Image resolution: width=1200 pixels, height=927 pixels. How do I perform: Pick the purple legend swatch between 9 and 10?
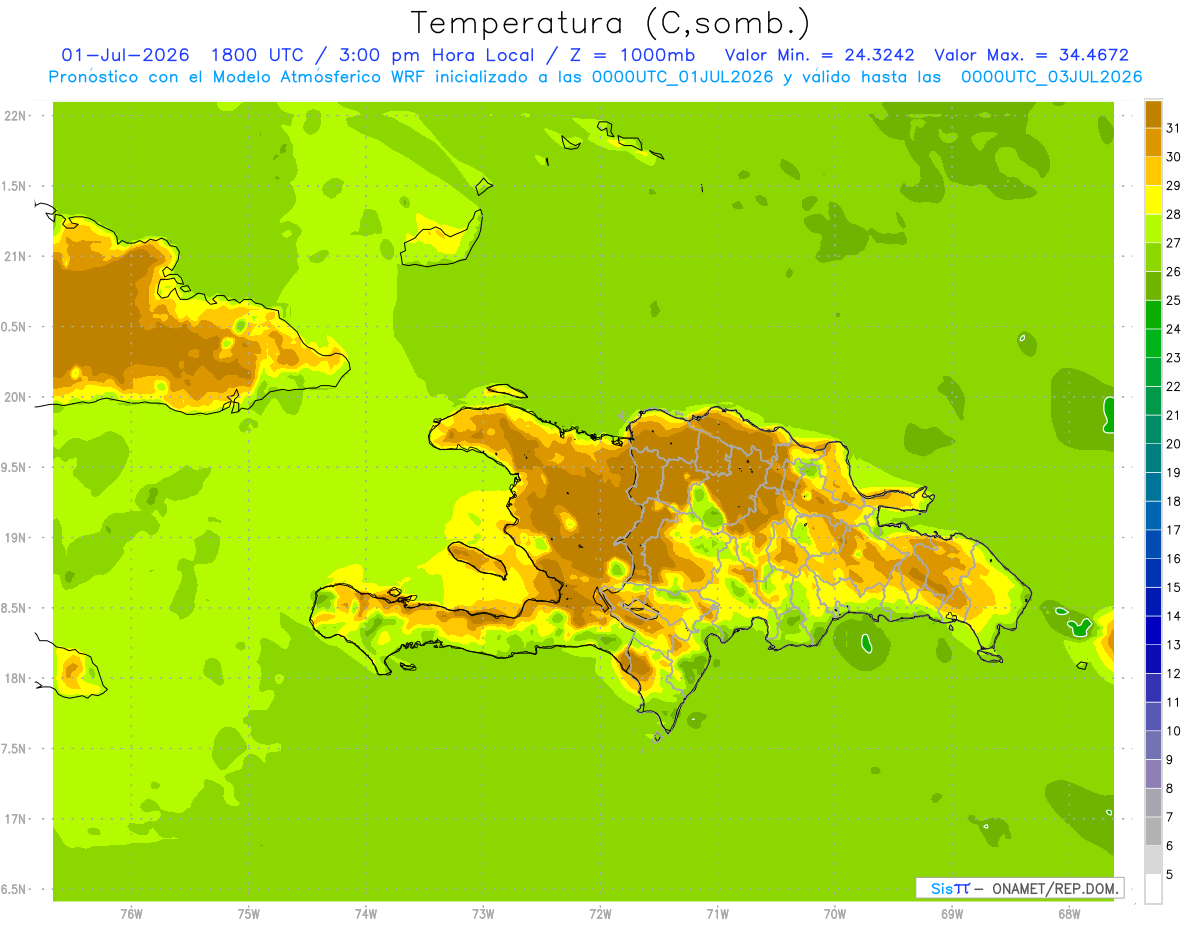[1153, 746]
